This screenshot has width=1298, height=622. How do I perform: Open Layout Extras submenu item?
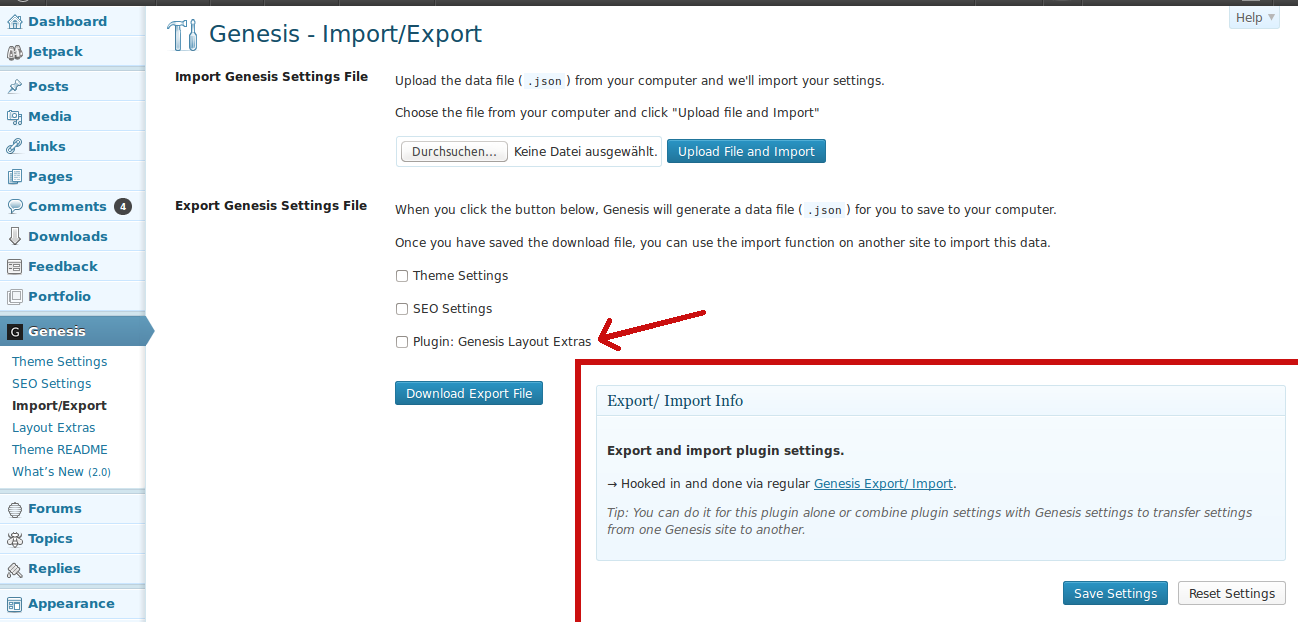point(54,428)
